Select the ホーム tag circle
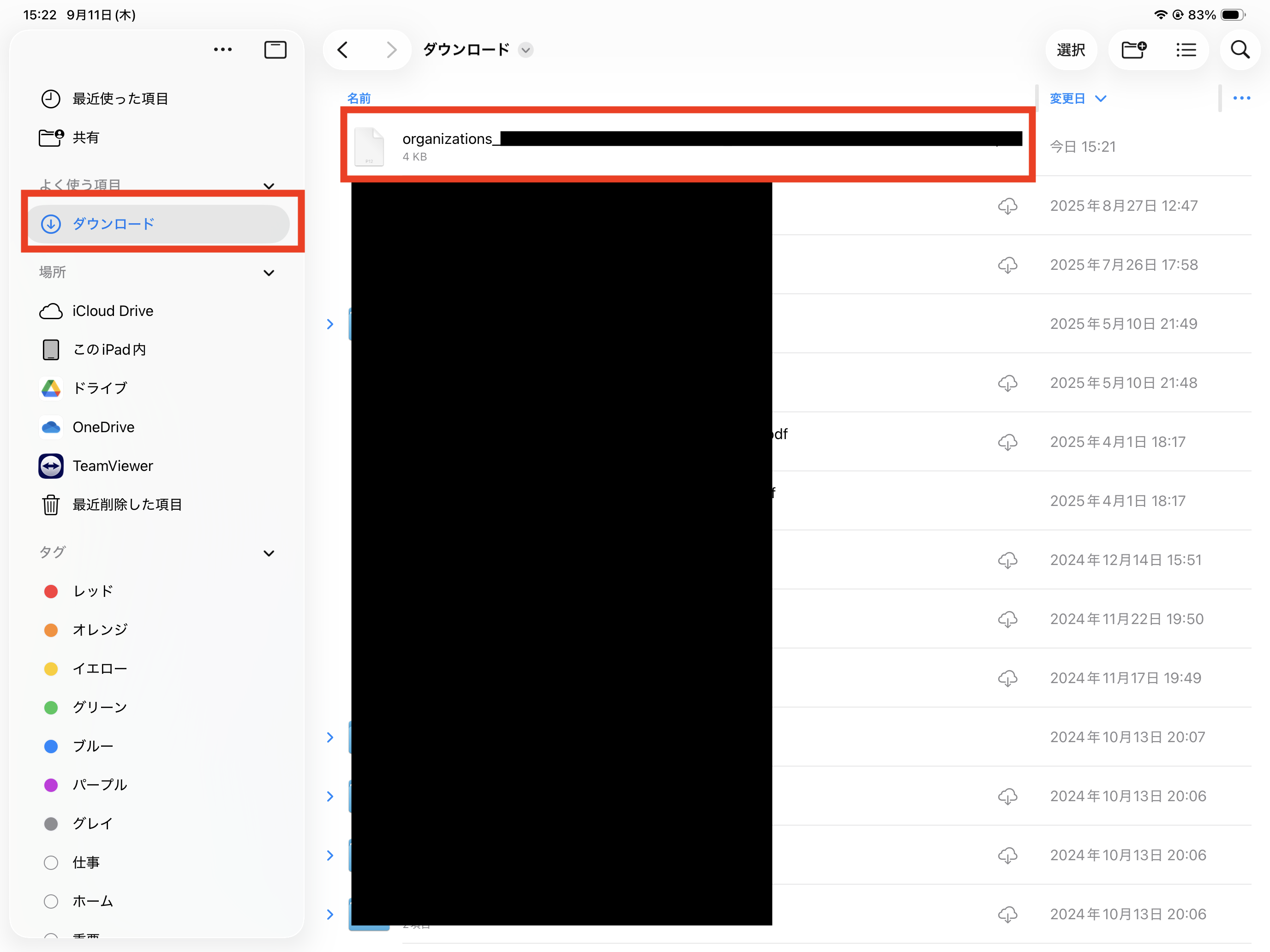The image size is (1270, 952). [x=51, y=901]
